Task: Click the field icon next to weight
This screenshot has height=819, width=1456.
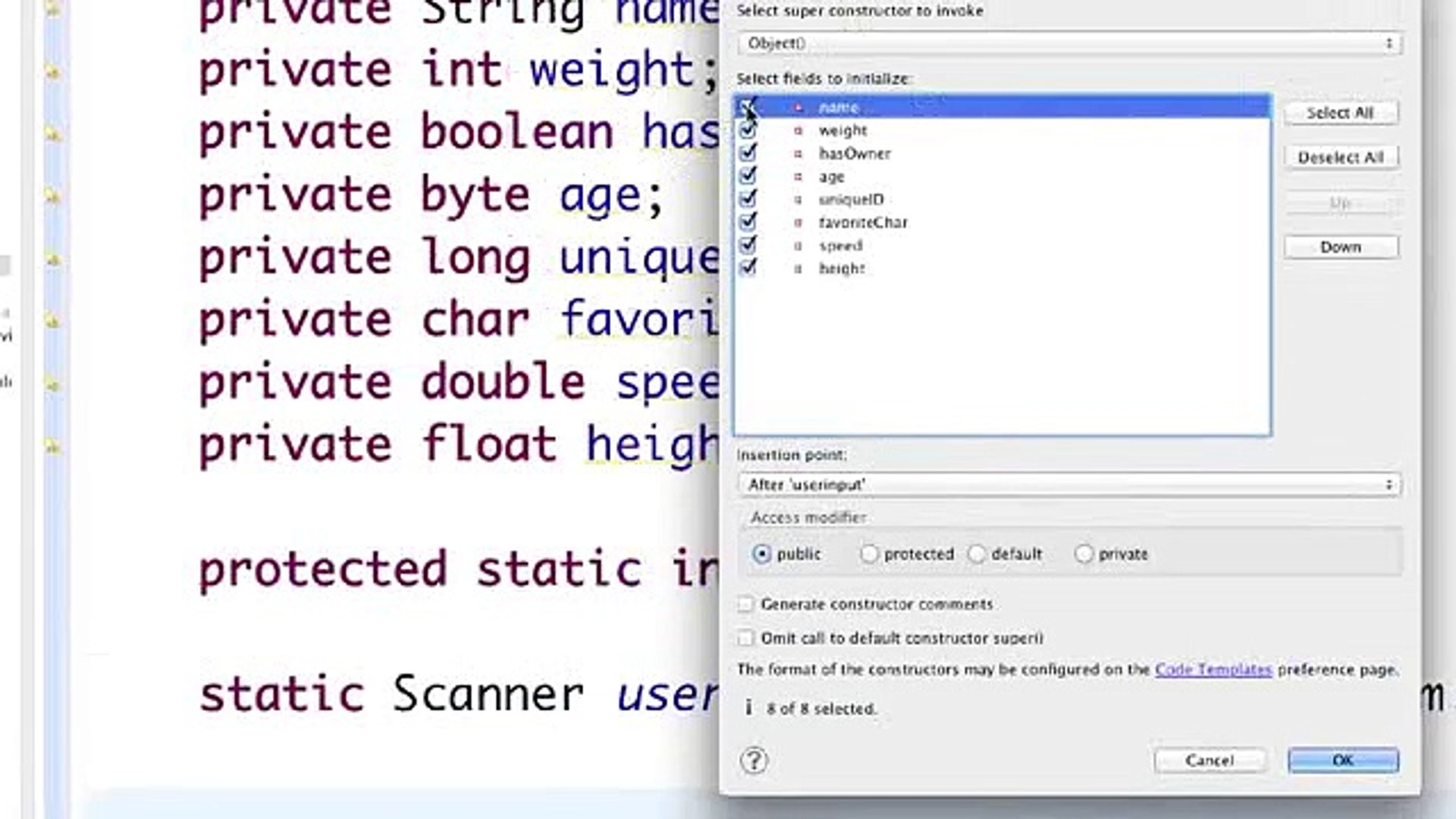Action: (x=798, y=130)
